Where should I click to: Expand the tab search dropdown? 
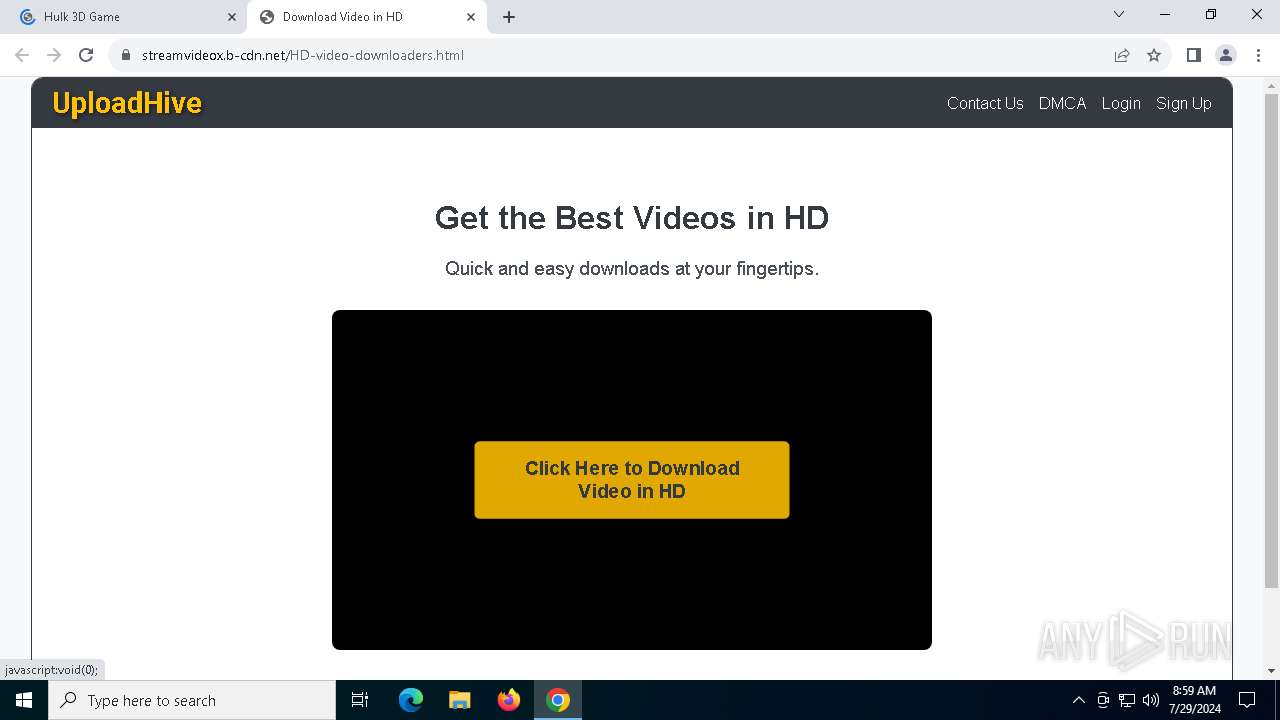[1119, 15]
